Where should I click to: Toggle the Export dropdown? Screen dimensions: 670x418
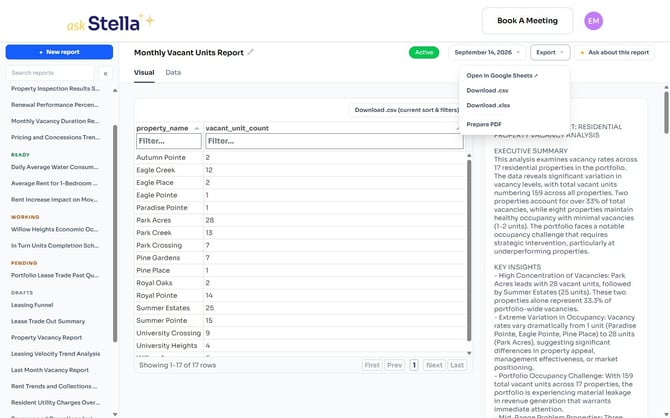pos(550,52)
